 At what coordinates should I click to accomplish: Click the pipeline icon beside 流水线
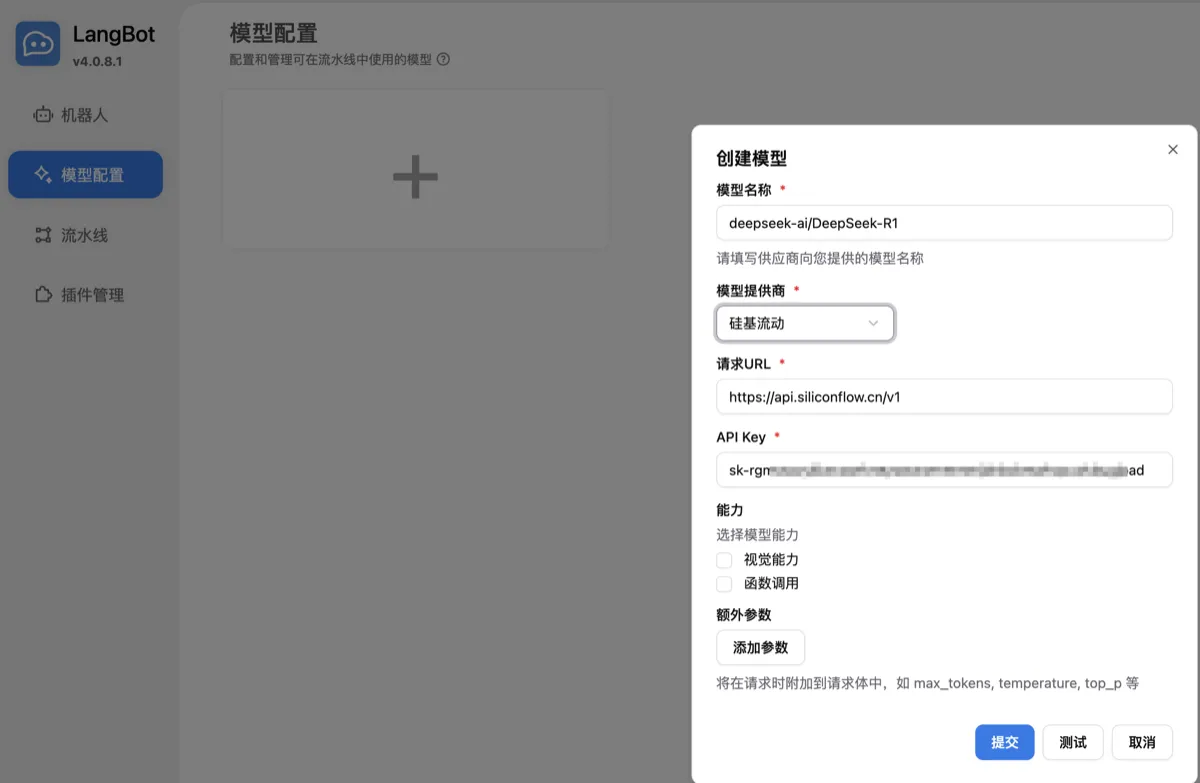[x=42, y=235]
